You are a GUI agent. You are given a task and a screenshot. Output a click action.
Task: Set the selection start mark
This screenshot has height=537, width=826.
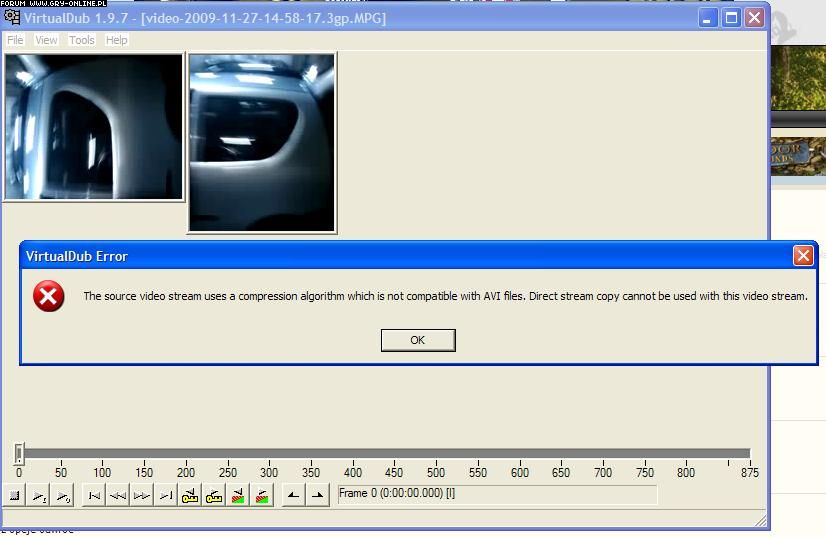coord(293,495)
